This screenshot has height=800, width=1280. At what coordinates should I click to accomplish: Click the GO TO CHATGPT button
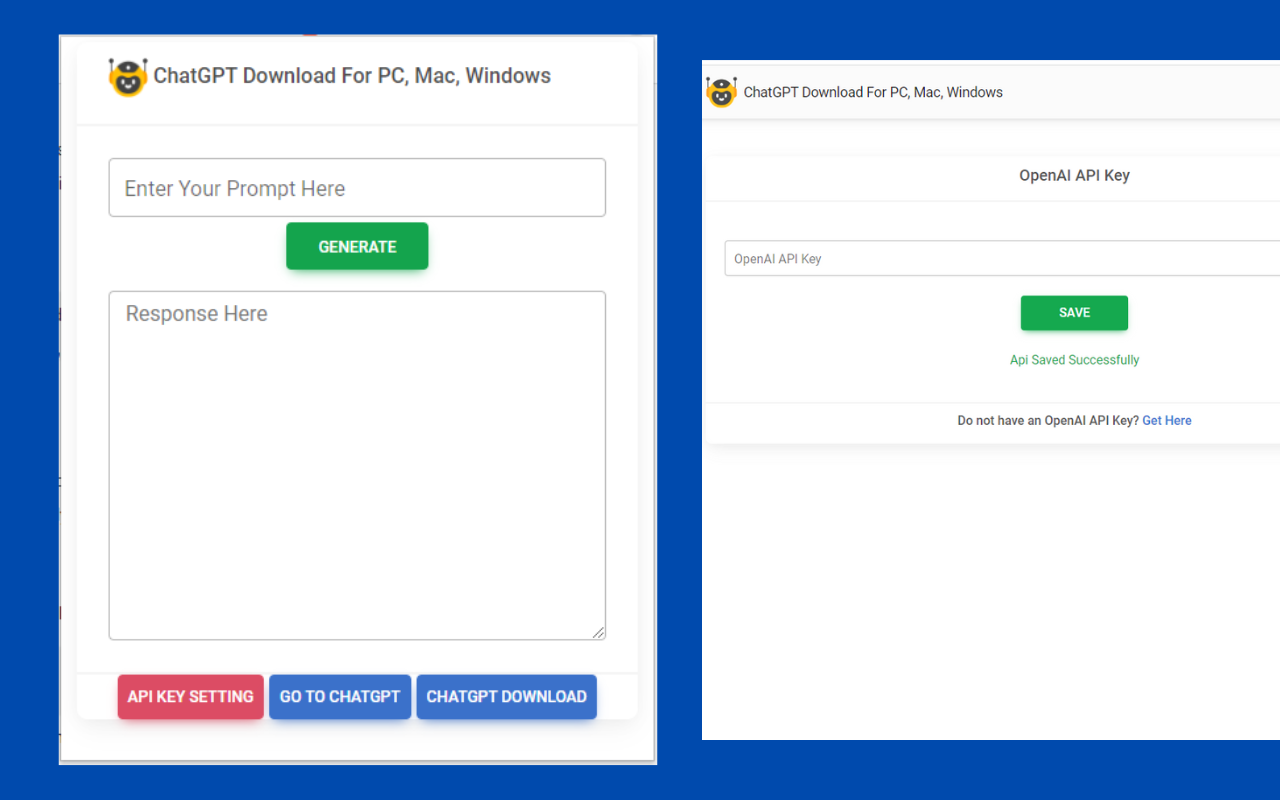(x=340, y=697)
